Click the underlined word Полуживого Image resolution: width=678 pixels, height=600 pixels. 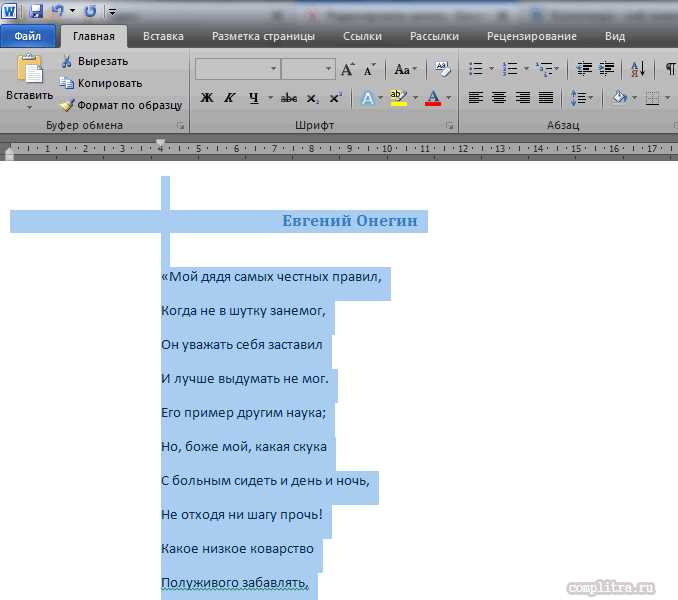pos(200,583)
